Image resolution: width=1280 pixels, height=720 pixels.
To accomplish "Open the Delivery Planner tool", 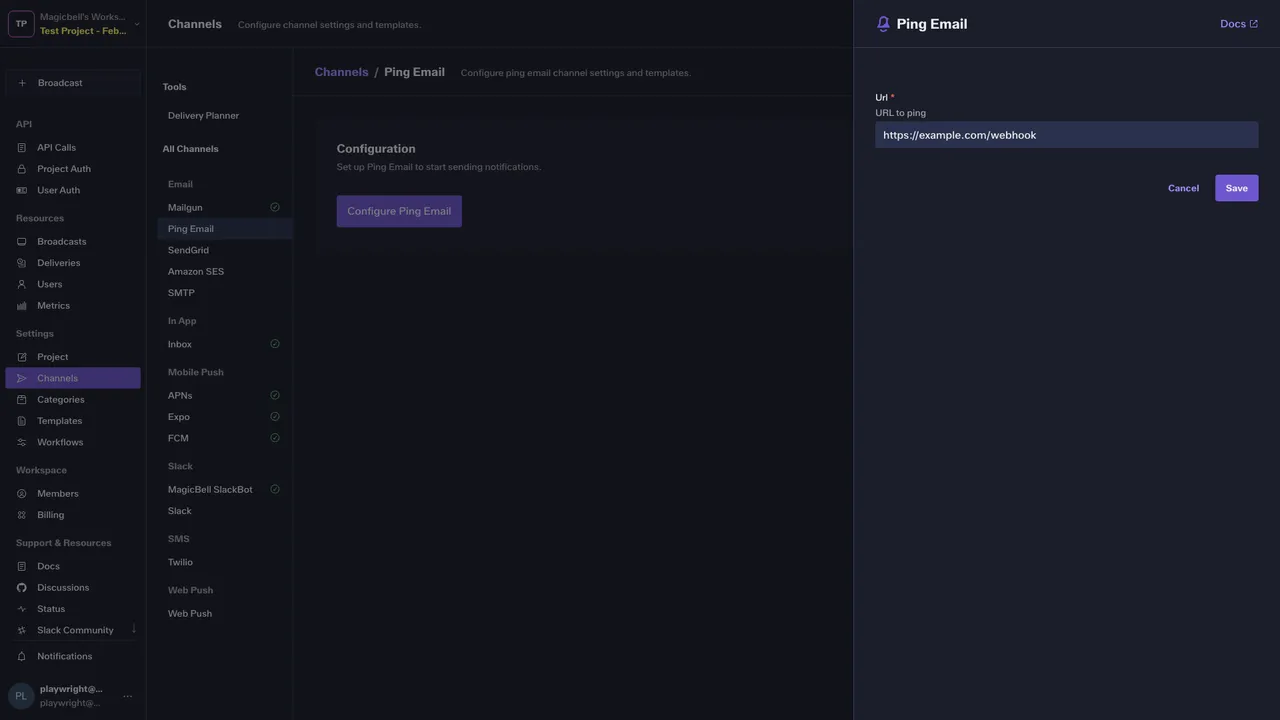I will pyautogui.click(x=203, y=116).
